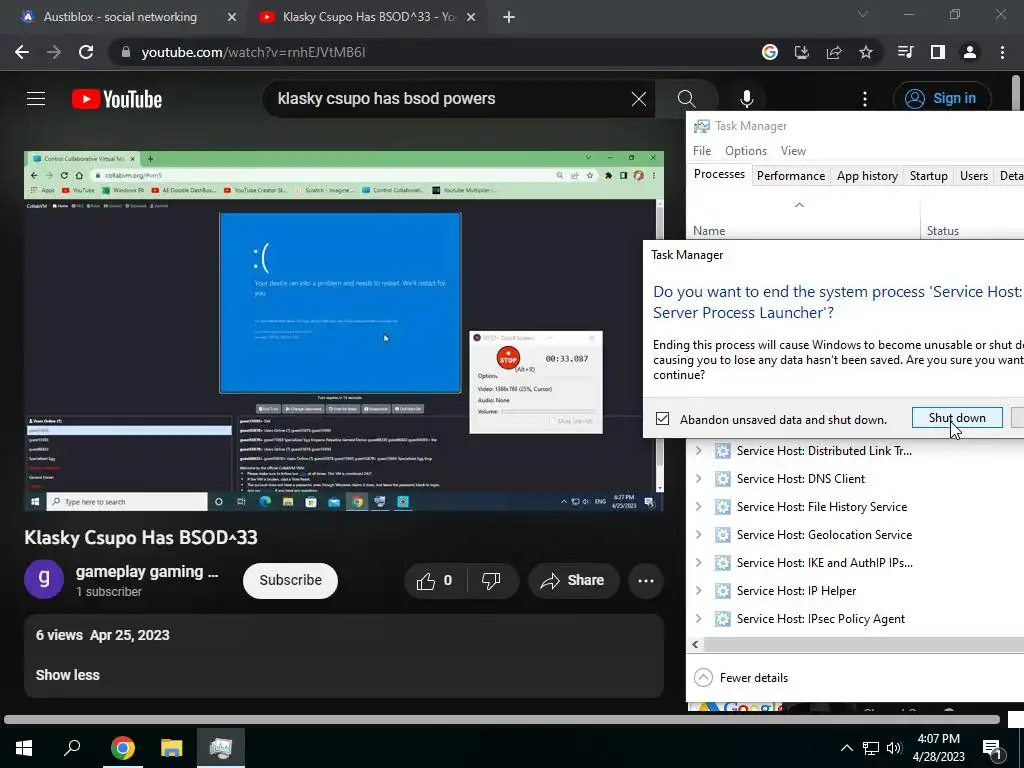Share this page via the address bar icon
This screenshot has height=768, width=1024.
pos(834,52)
